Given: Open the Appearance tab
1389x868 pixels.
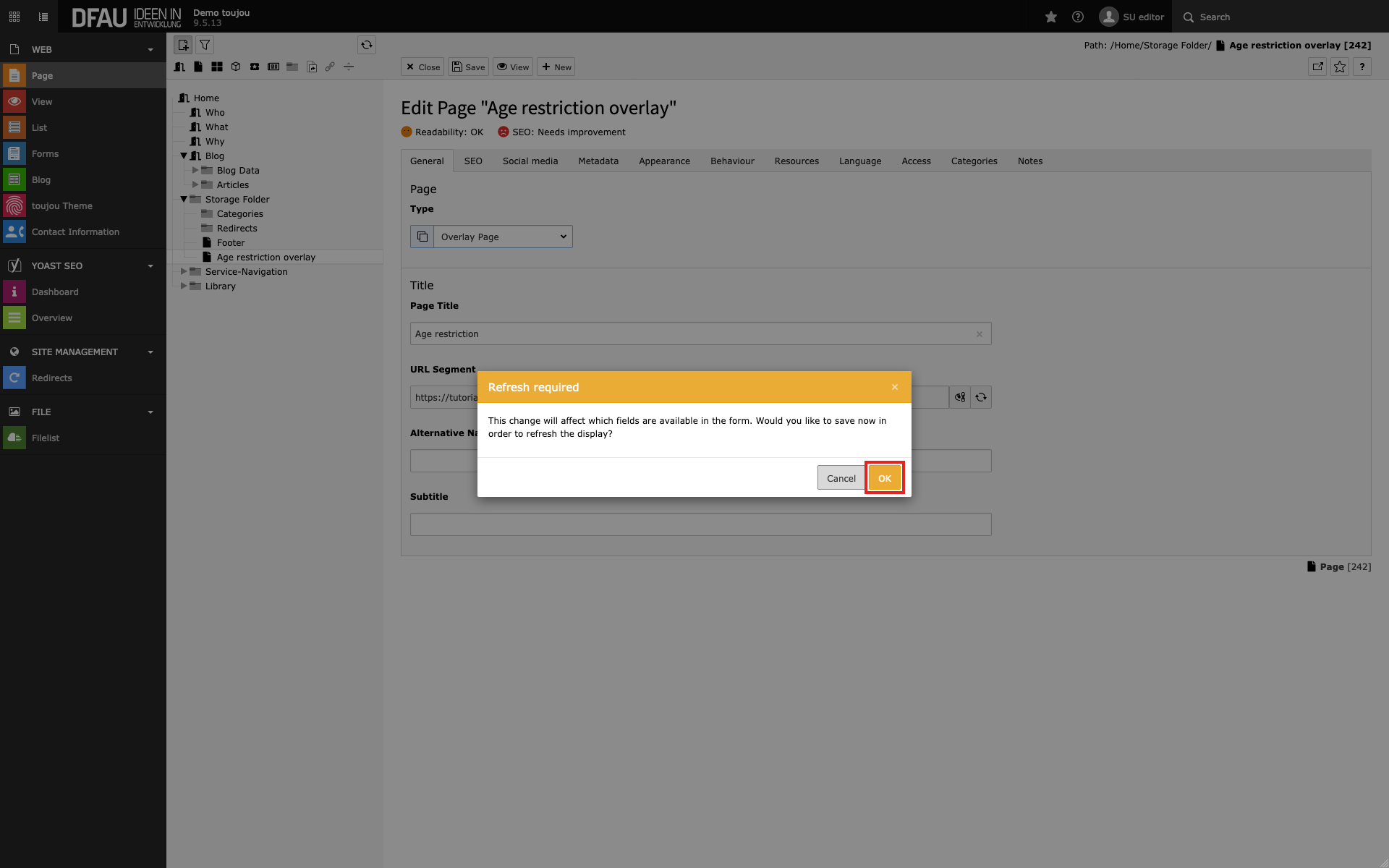Looking at the screenshot, I should pyautogui.click(x=663, y=161).
